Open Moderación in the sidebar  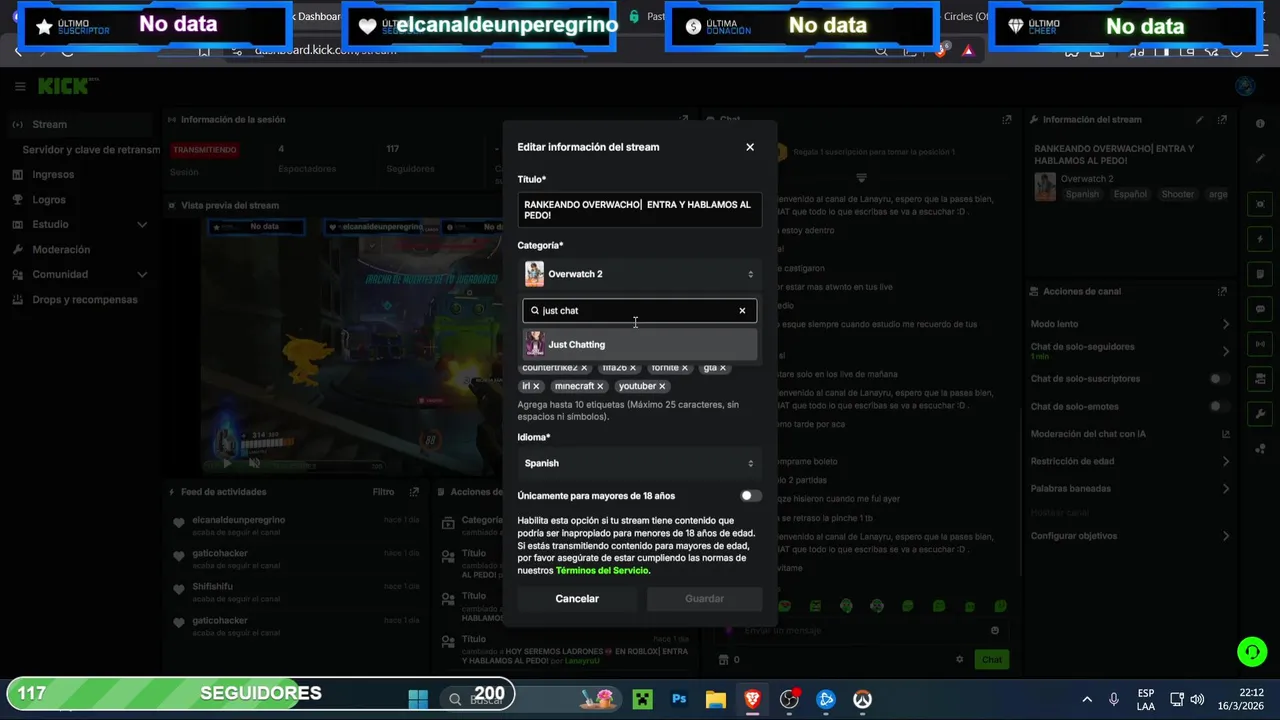(x=61, y=250)
